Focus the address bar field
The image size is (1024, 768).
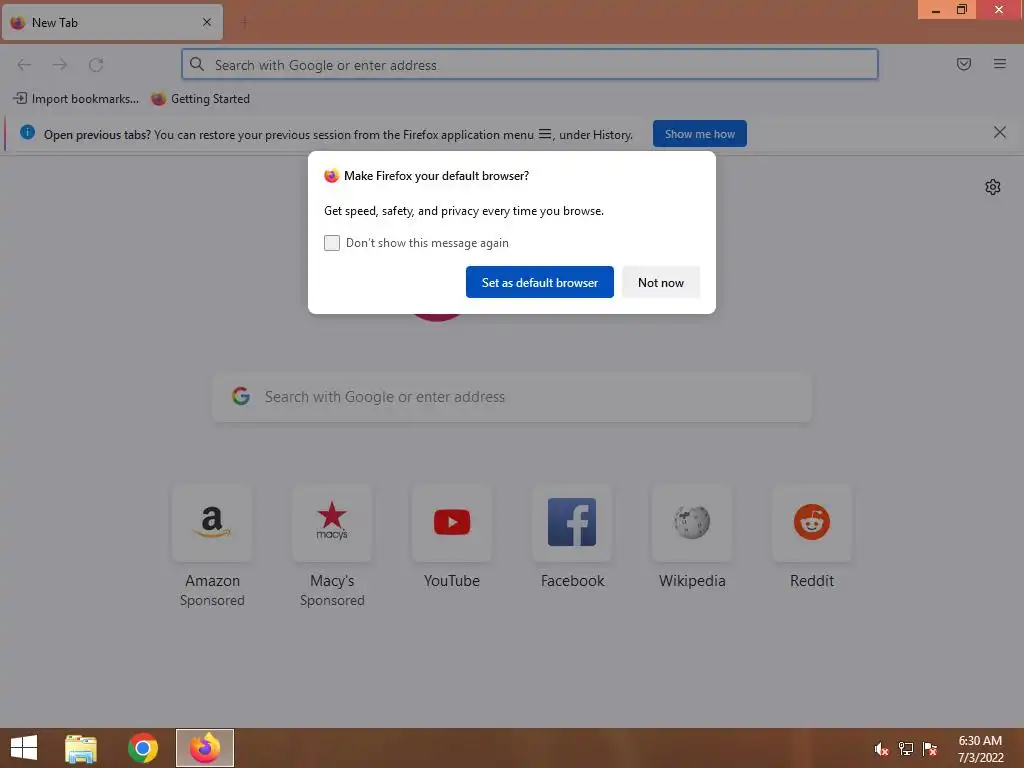(x=530, y=64)
